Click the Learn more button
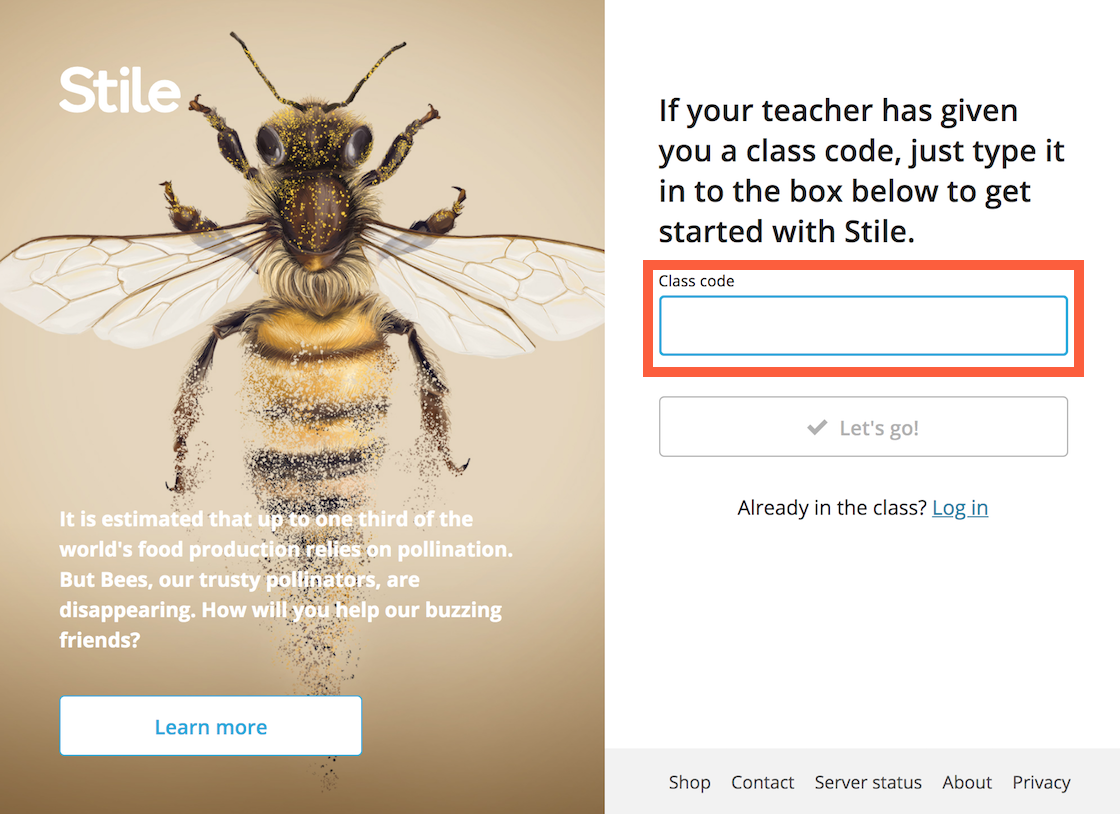 211,725
